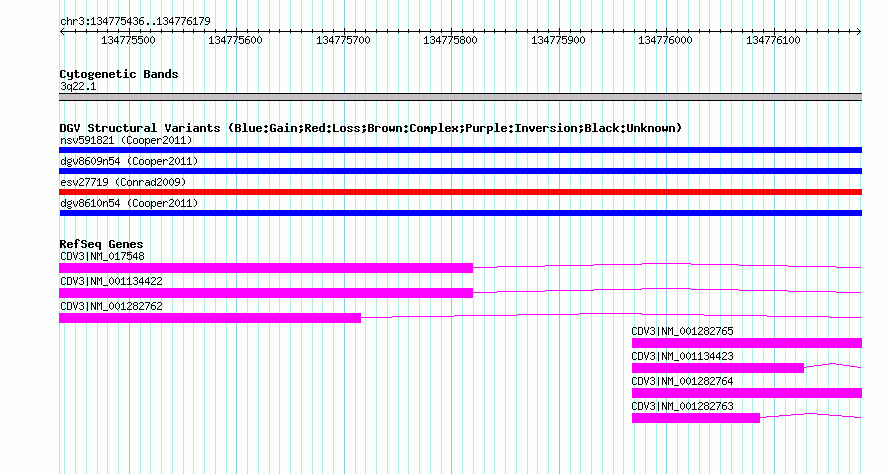
Task: Open CDV3|NM_001282763 transcript label
Action: click(x=682, y=406)
